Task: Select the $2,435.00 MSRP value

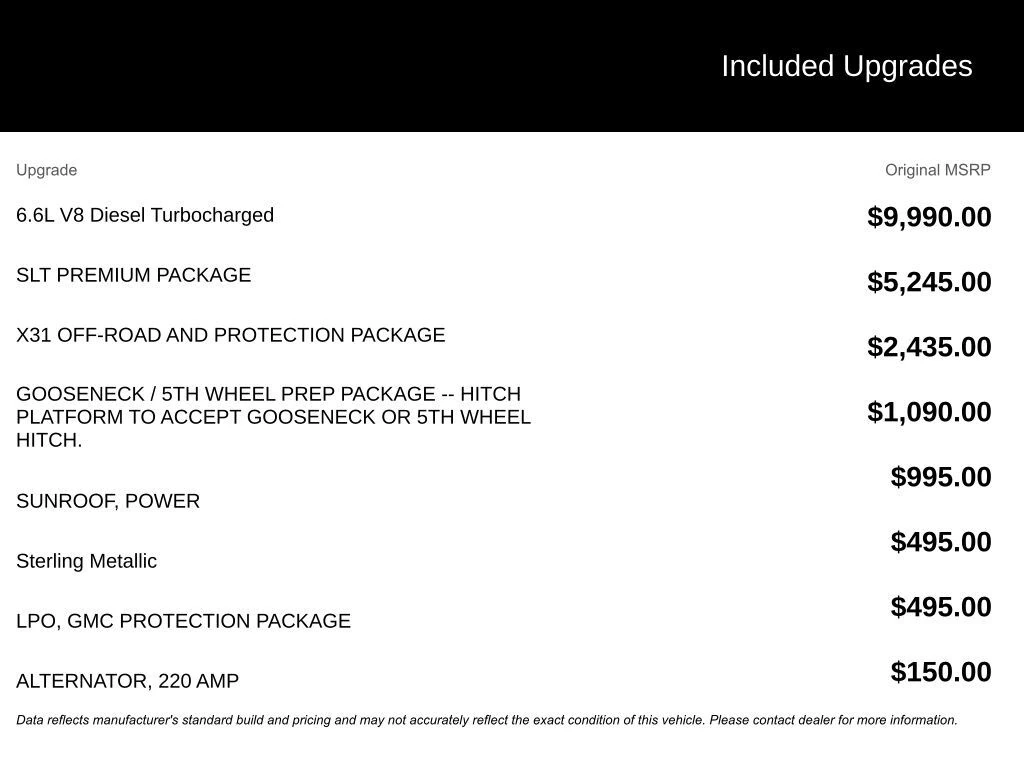Action: [929, 347]
